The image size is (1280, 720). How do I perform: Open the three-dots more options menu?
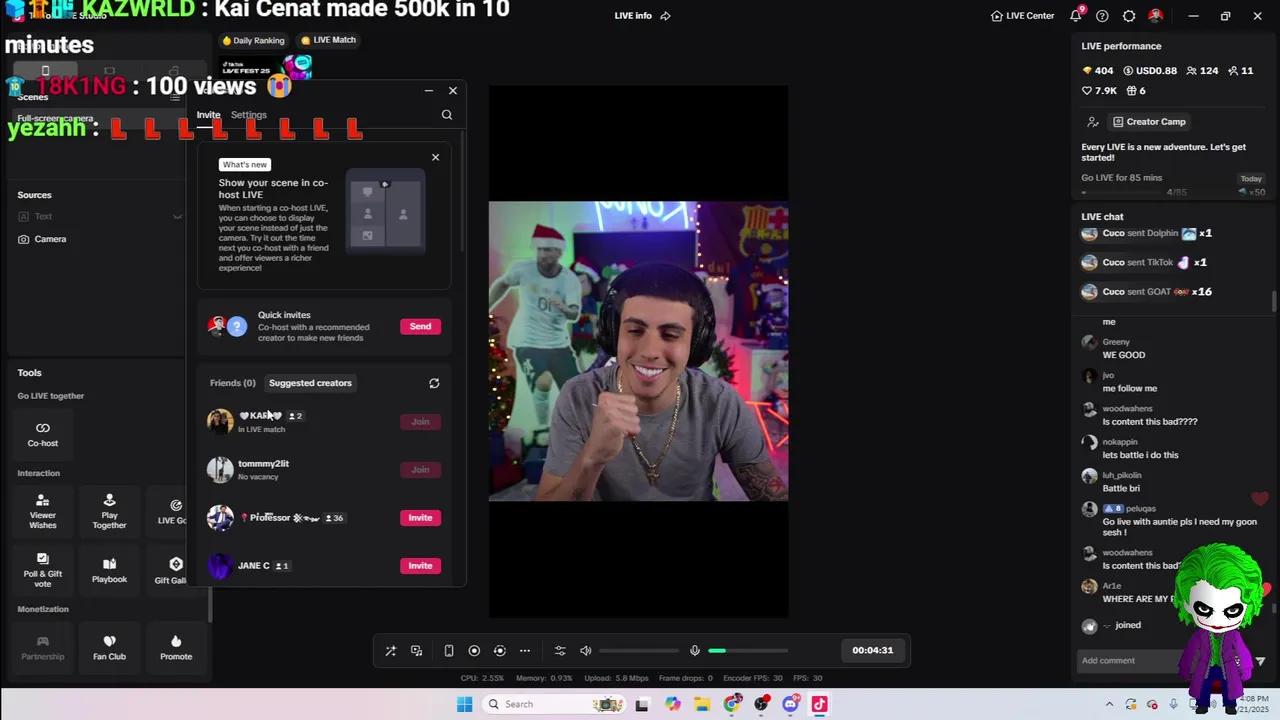[525, 650]
